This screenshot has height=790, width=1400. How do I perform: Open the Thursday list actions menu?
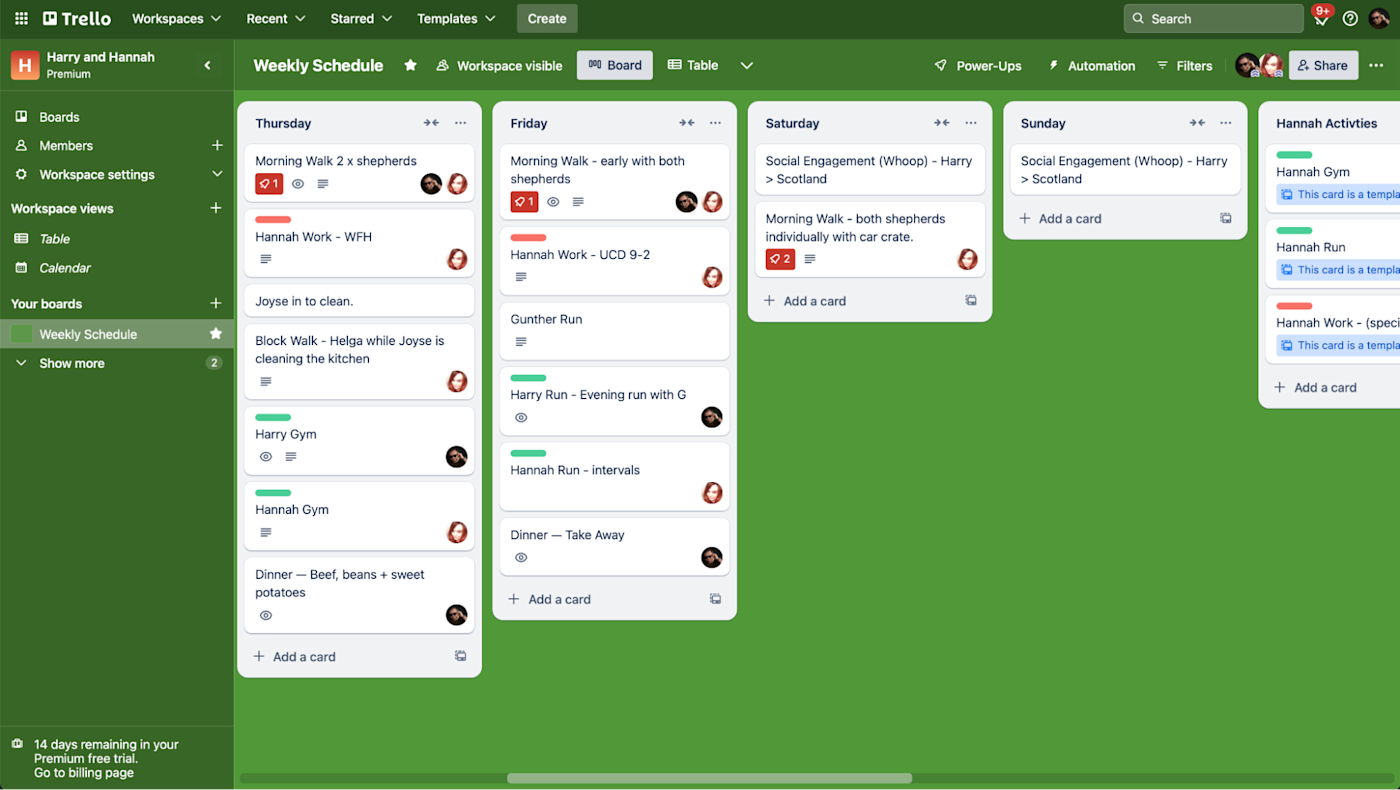[460, 123]
